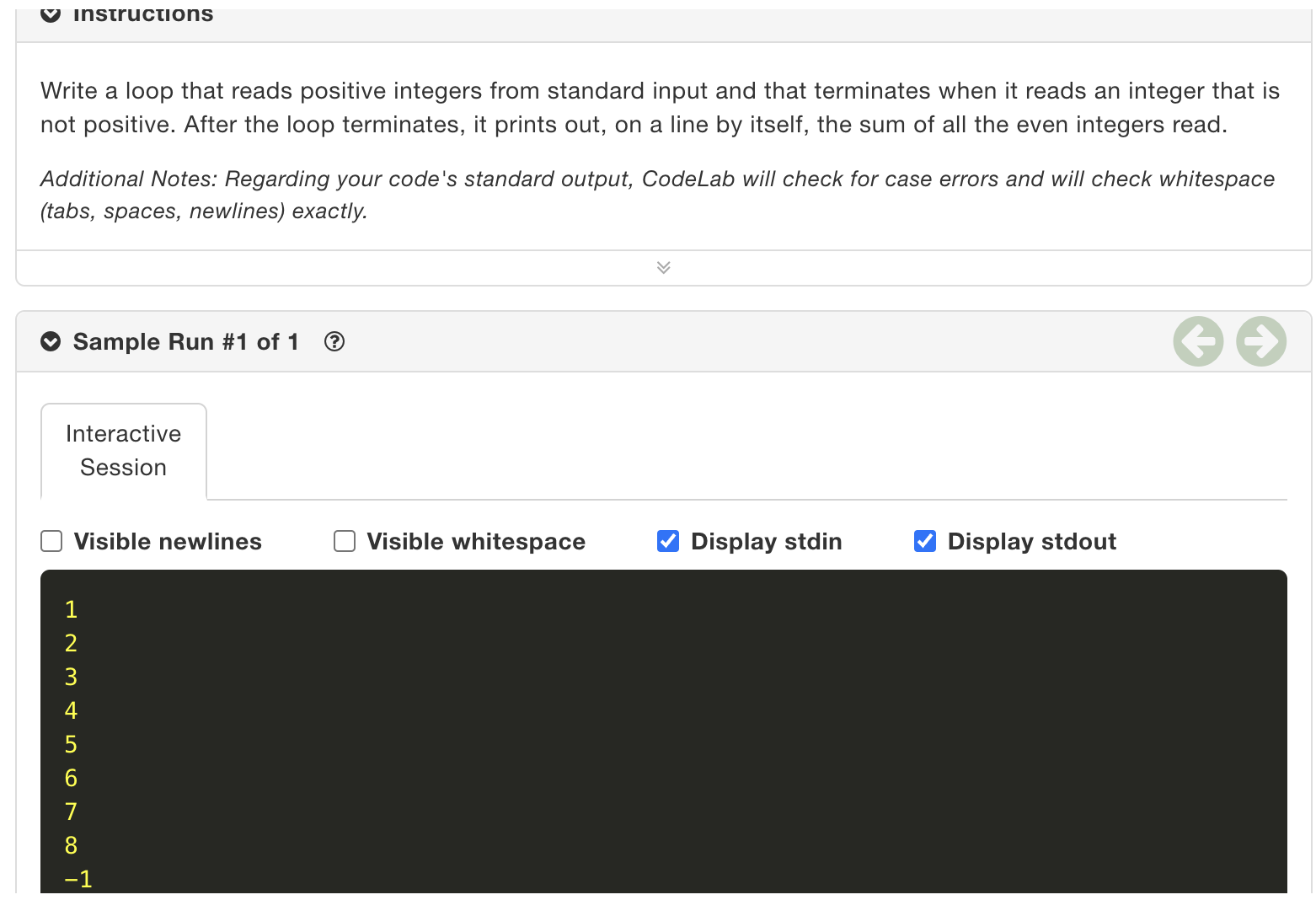Click the Sample Run #1 of 1 heading

click(x=186, y=341)
